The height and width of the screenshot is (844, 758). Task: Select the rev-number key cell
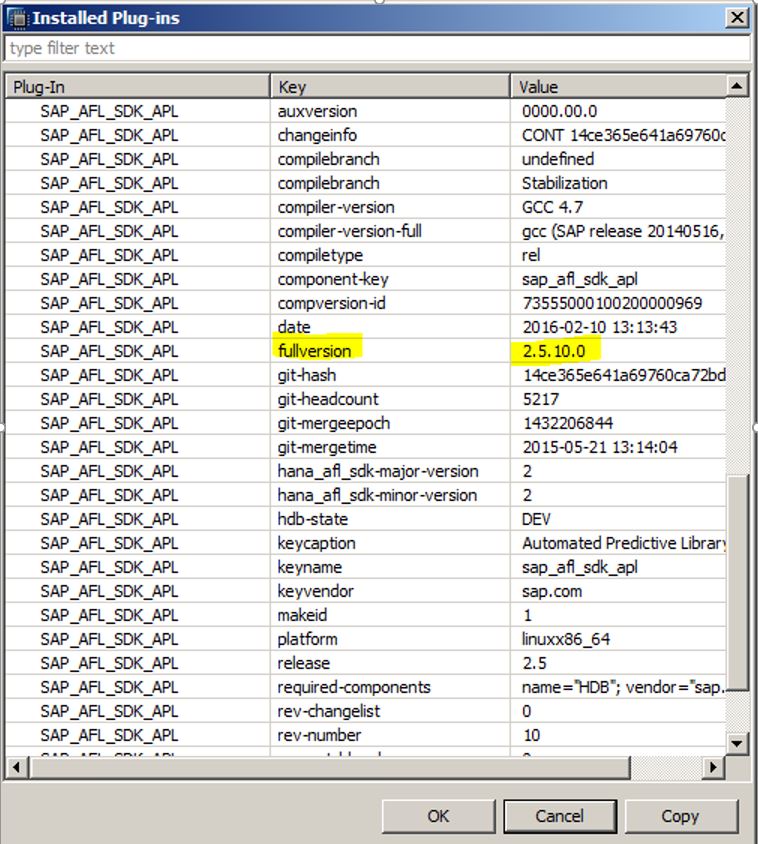[390, 735]
